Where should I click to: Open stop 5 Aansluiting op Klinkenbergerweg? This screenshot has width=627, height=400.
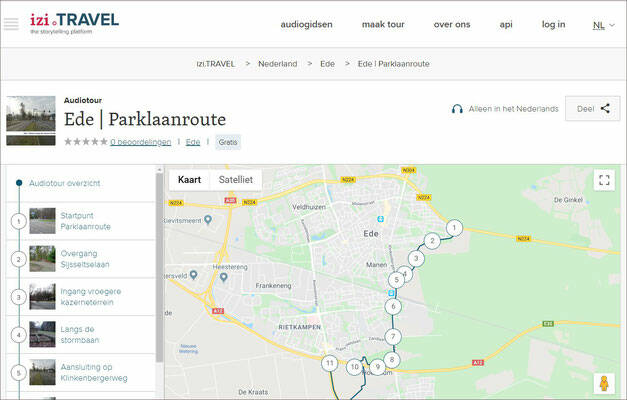(81, 372)
